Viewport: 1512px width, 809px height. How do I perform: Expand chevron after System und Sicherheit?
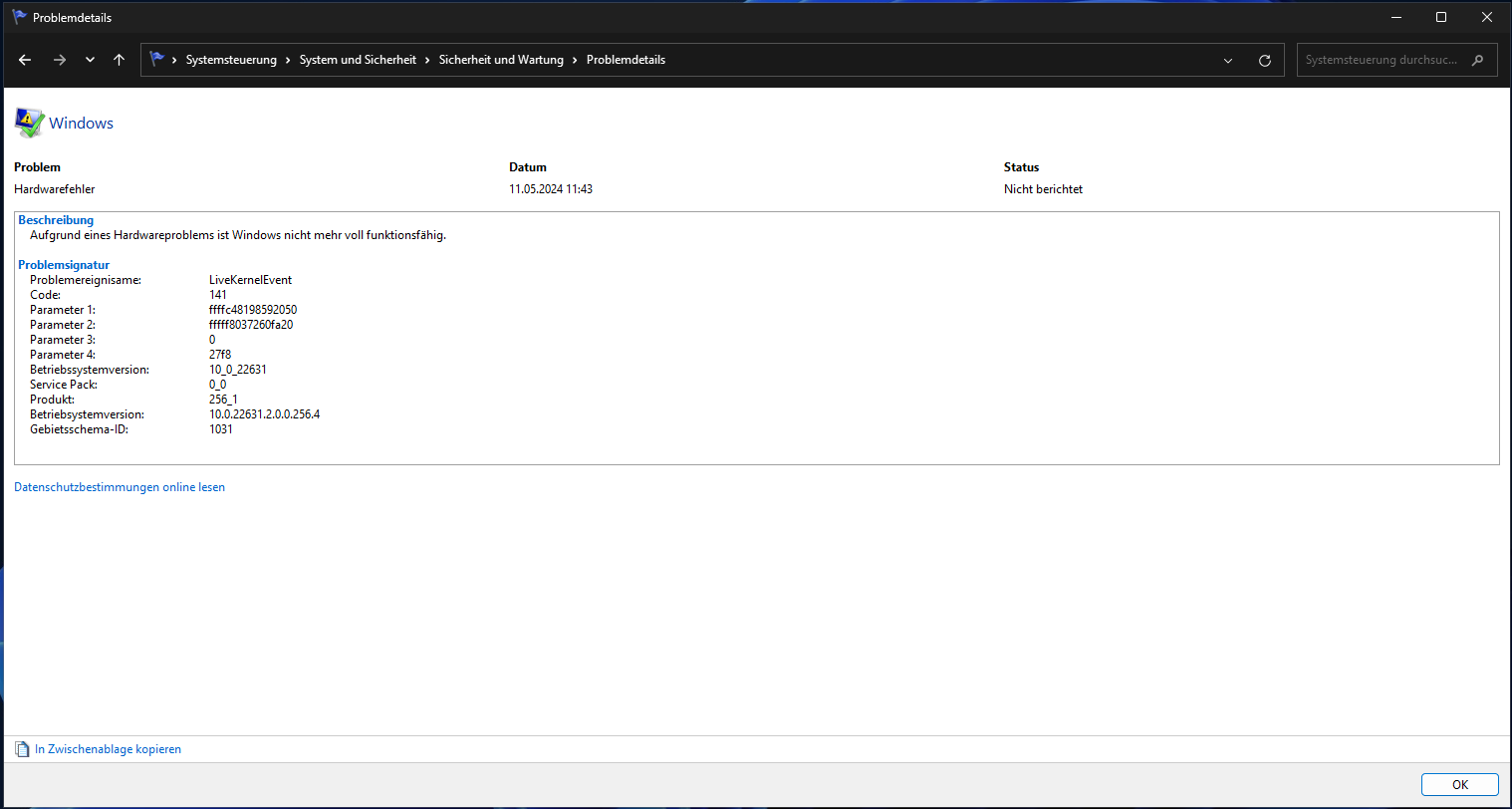[x=428, y=60]
